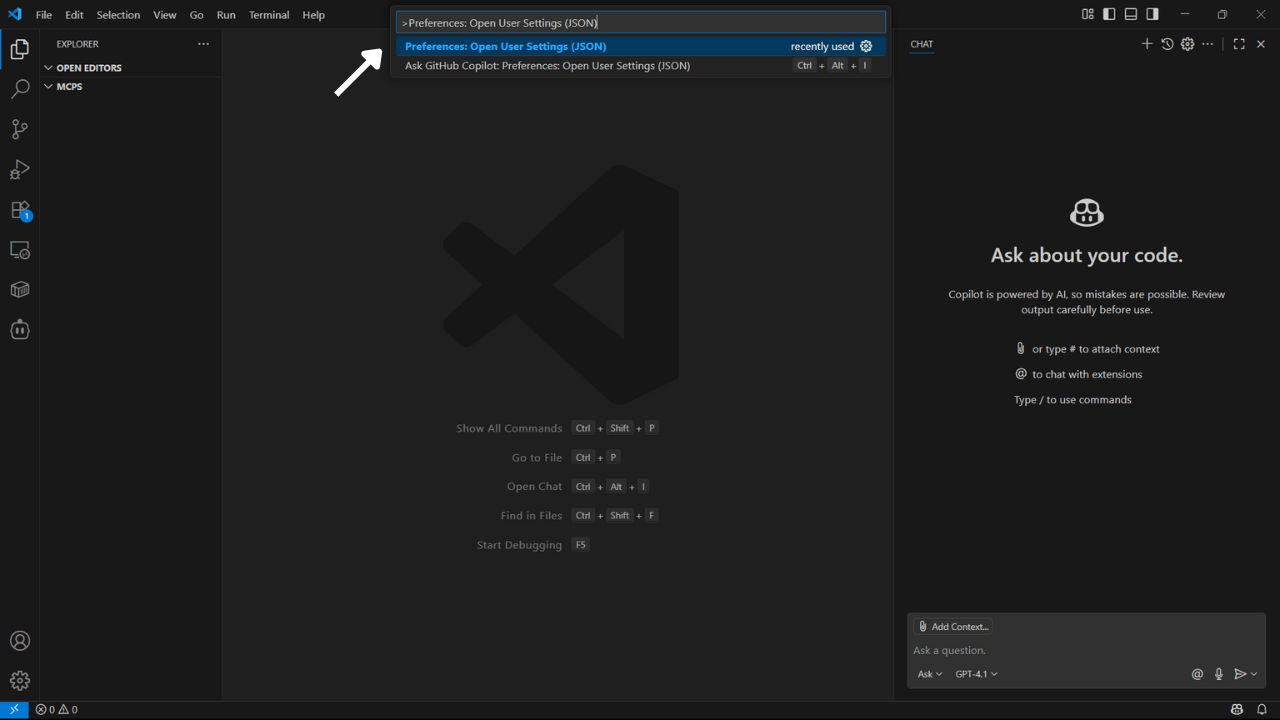Click the Add Context button
Image resolution: width=1280 pixels, height=720 pixels.
click(x=953, y=627)
